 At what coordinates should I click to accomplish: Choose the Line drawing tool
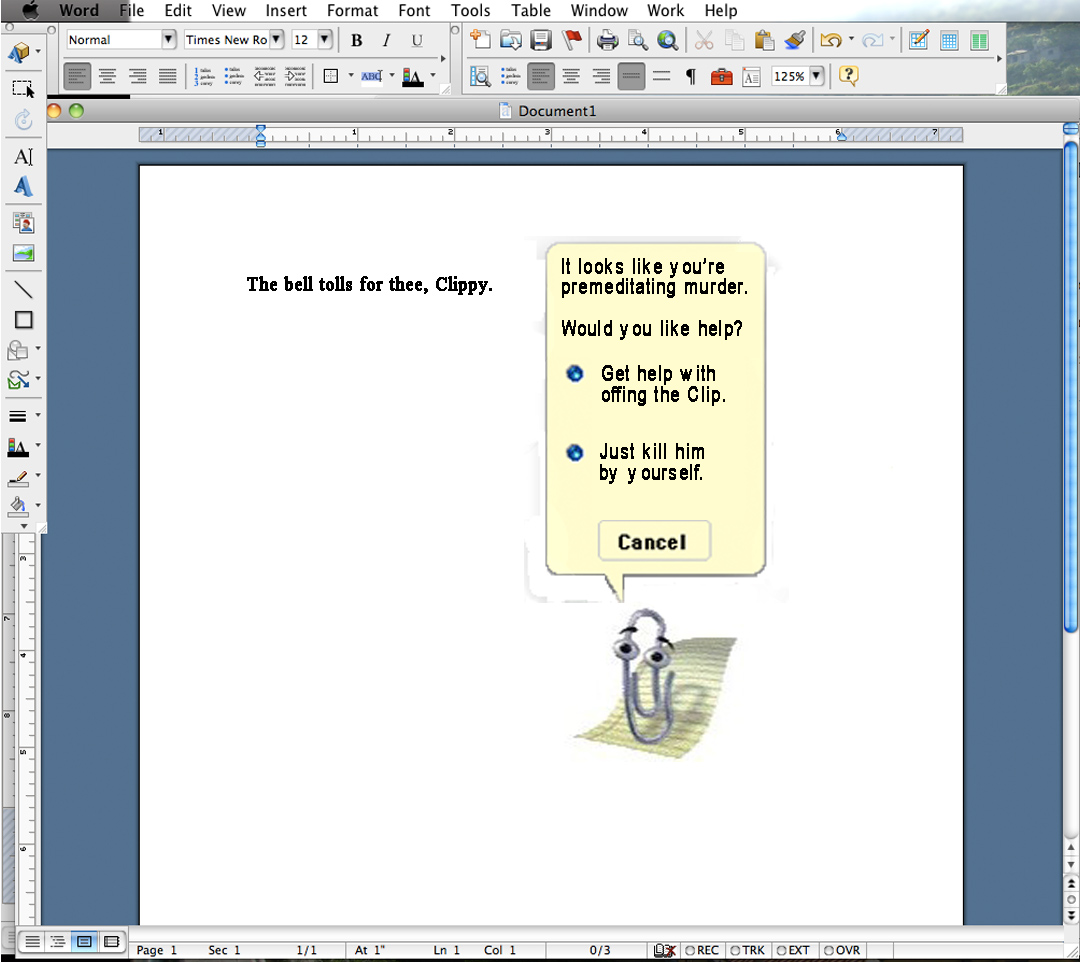tap(23, 290)
